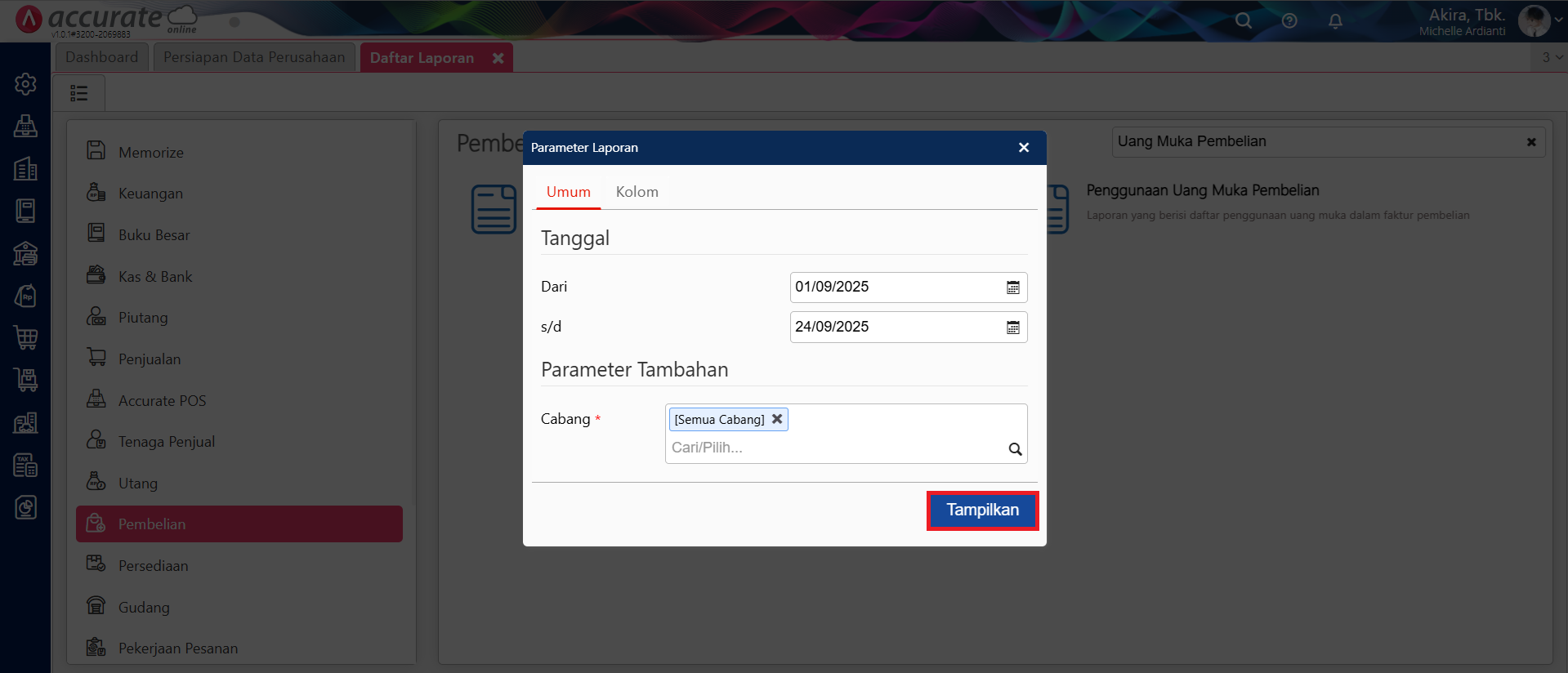Click the Cari/Pilih branch selector field
This screenshot has height=673, width=1568.
click(x=833, y=448)
